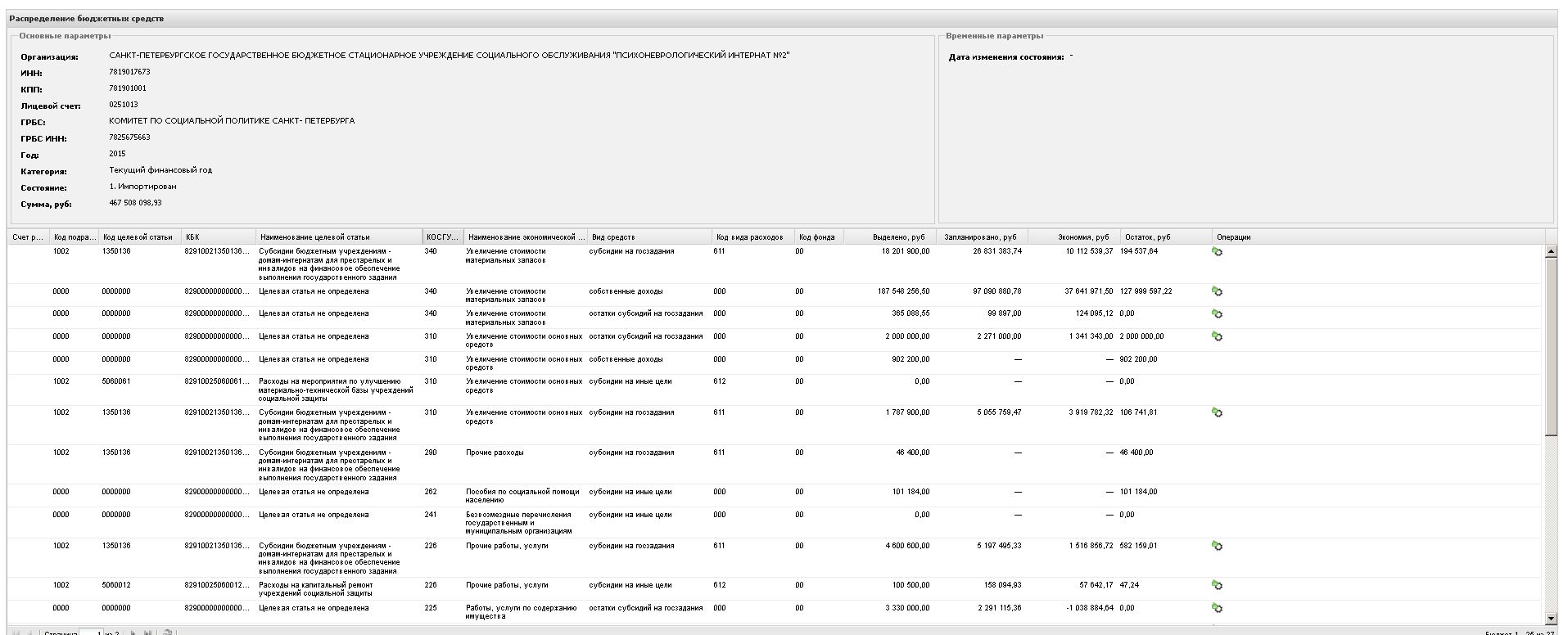This screenshot has width=1568, height=635.
Task: Click the КОСГУ code 241
Action: (x=432, y=515)
